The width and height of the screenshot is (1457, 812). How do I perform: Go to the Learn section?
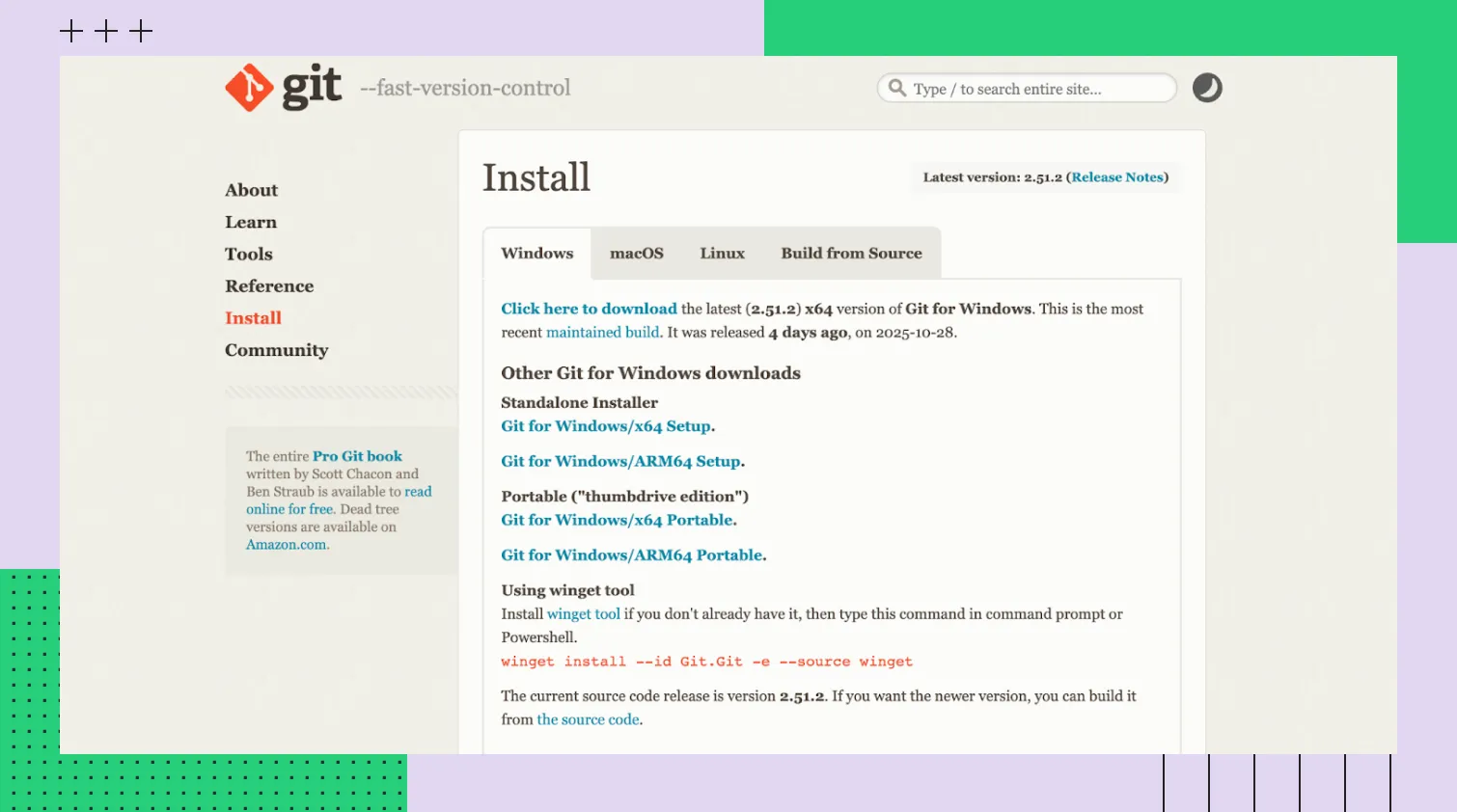pos(251,222)
